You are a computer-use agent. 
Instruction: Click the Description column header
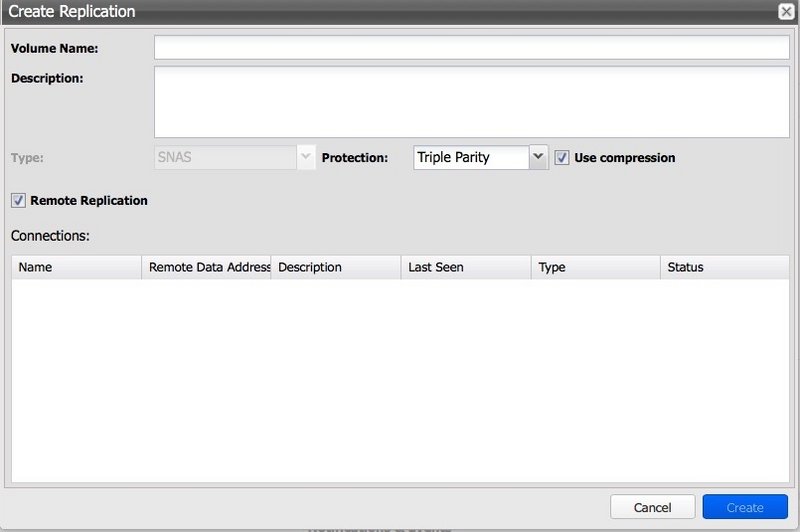click(336, 267)
